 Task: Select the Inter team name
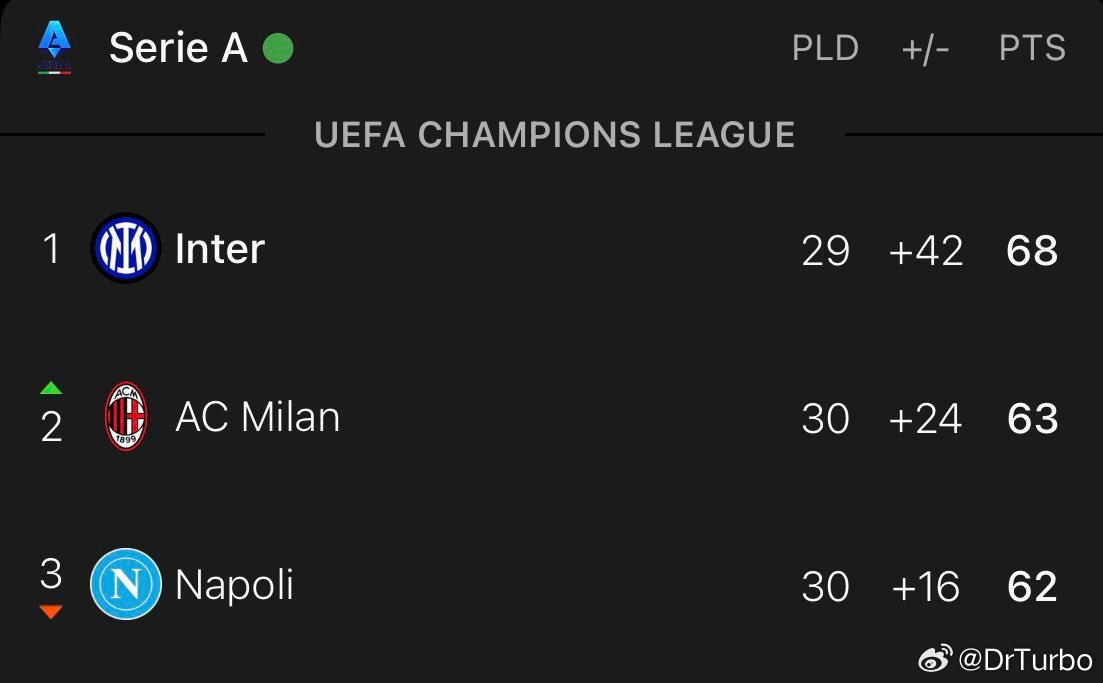click(220, 249)
